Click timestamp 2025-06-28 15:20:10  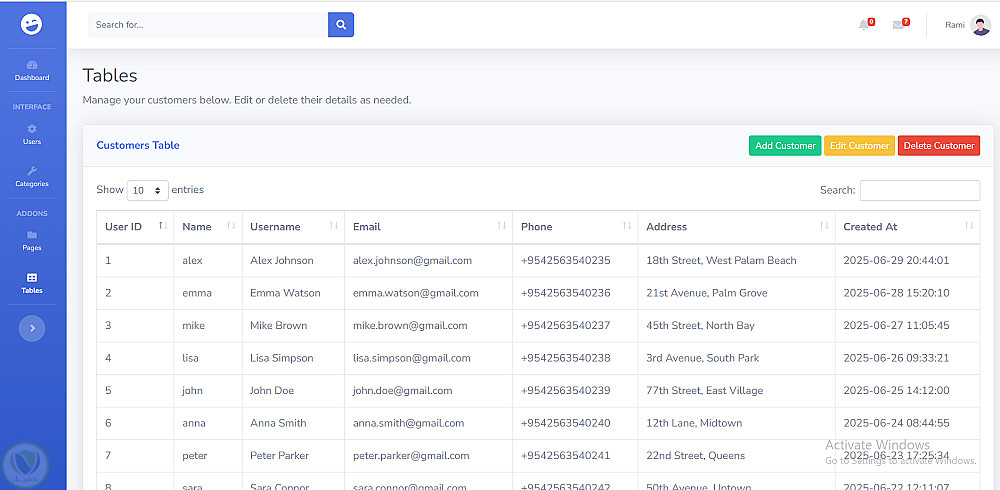(896, 293)
